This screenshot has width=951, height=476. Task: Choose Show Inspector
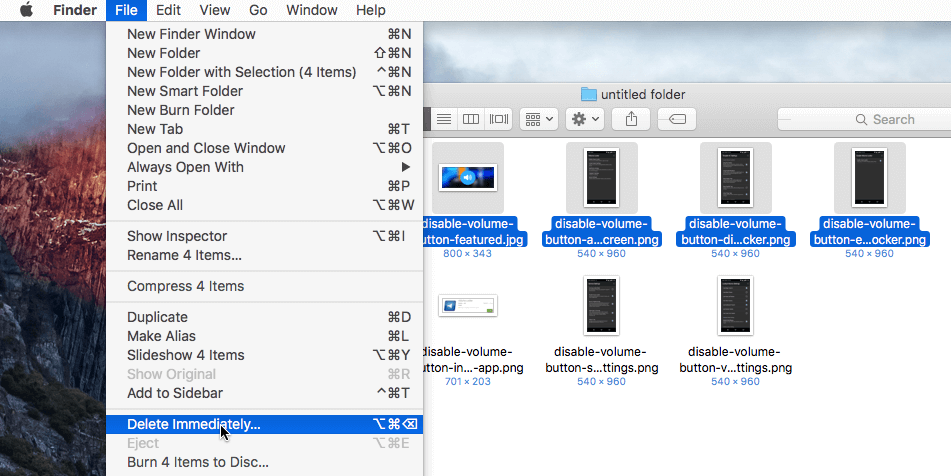pyautogui.click(x=264, y=236)
